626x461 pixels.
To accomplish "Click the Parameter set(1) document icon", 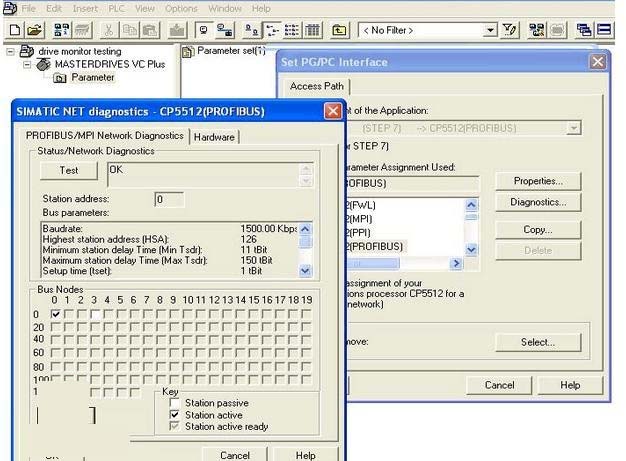I will (x=186, y=52).
